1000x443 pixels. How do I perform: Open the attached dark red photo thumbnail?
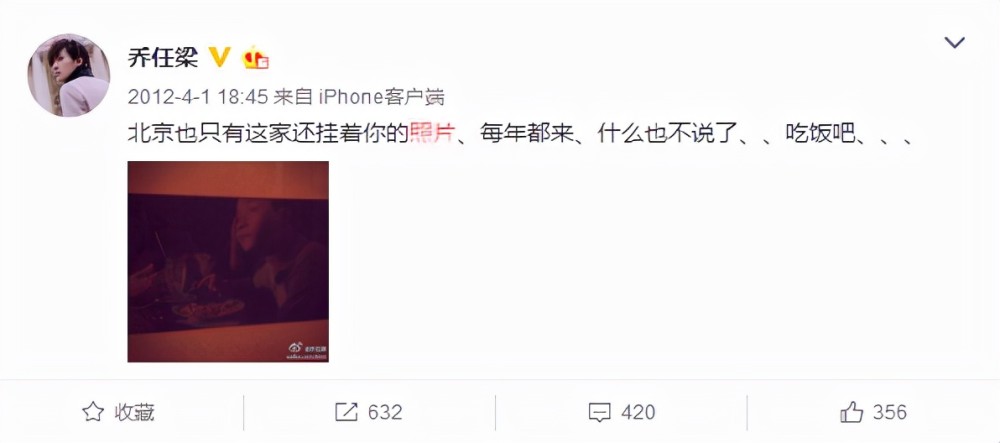click(228, 261)
